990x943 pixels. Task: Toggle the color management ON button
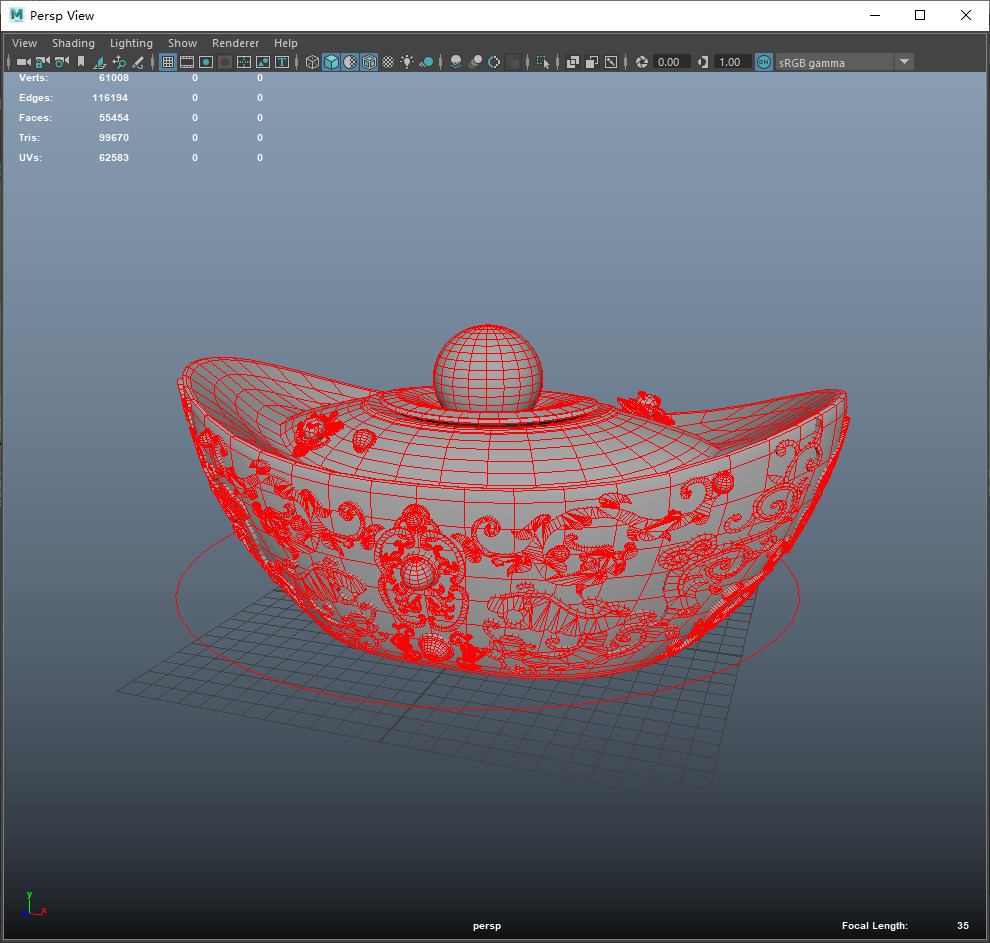pyautogui.click(x=763, y=62)
